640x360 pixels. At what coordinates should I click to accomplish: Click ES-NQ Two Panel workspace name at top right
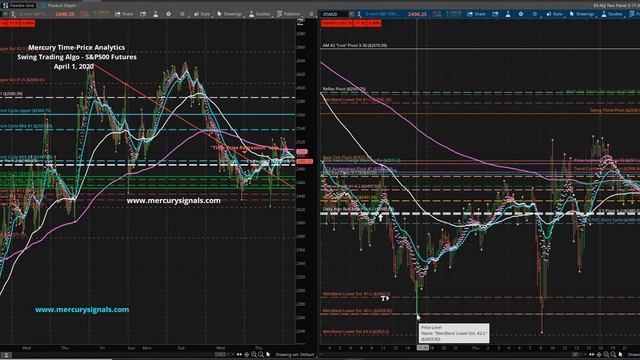click(617, 5)
